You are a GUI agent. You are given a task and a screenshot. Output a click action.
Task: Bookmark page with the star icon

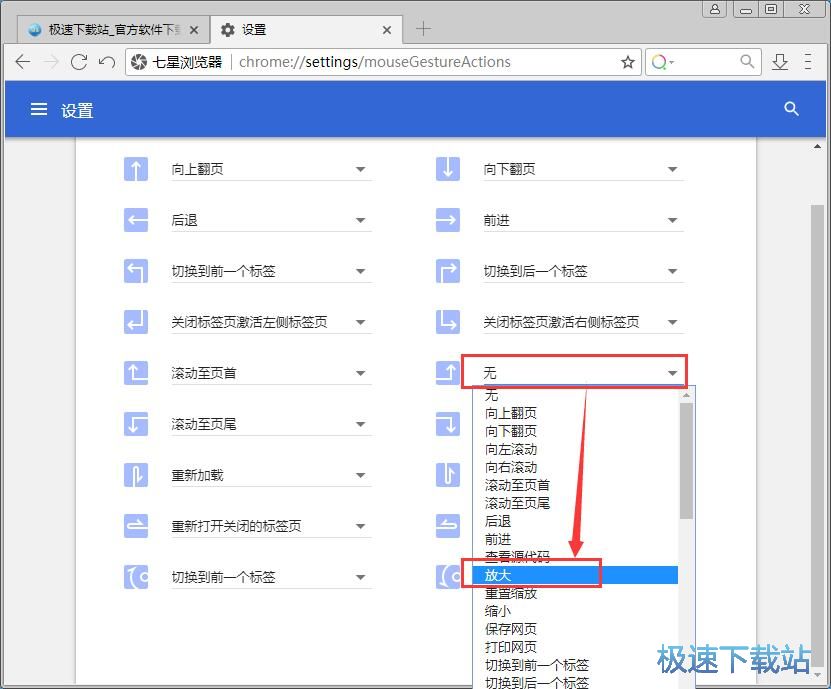[x=628, y=62]
